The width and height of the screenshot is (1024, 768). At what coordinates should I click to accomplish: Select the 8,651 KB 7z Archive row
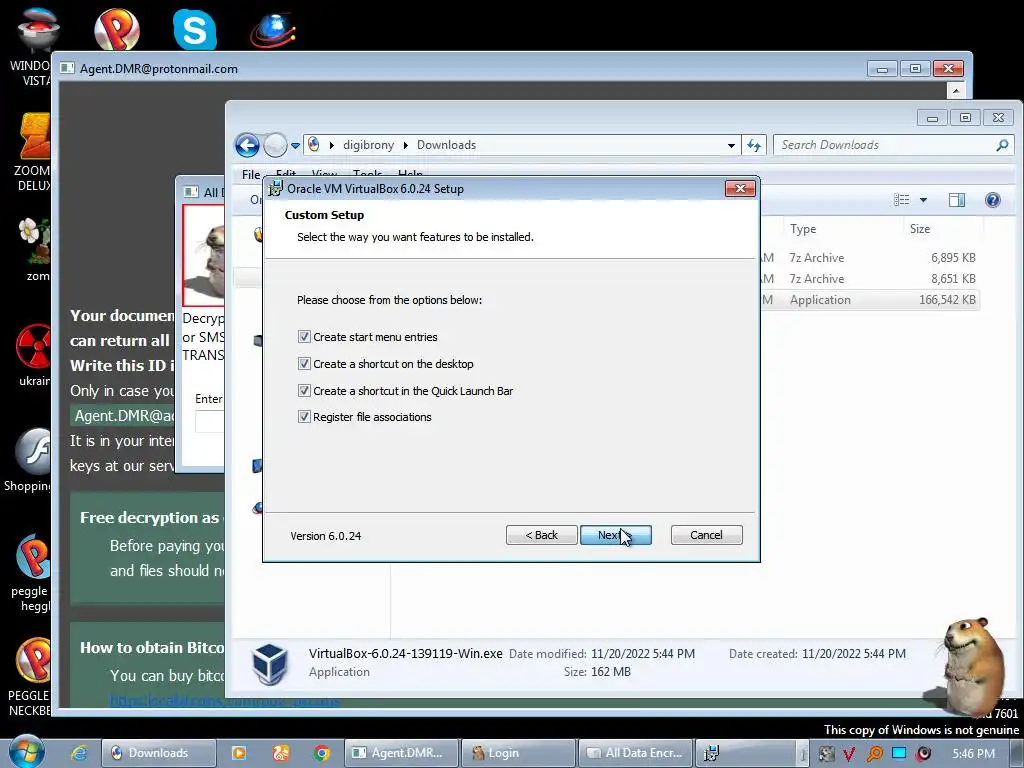click(x=871, y=279)
